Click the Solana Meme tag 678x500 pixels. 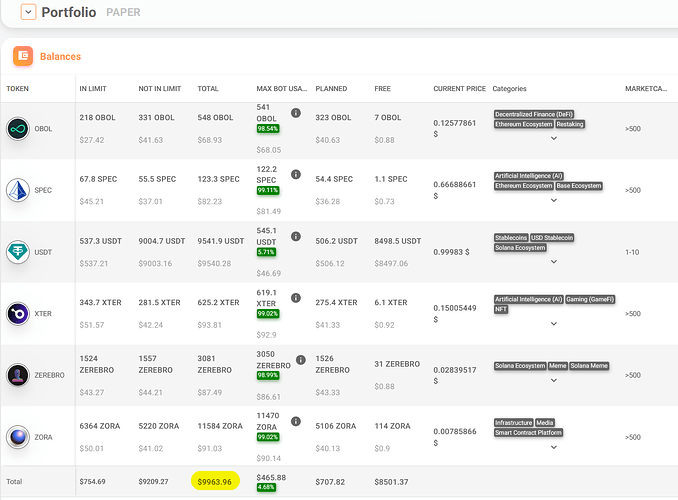click(589, 365)
